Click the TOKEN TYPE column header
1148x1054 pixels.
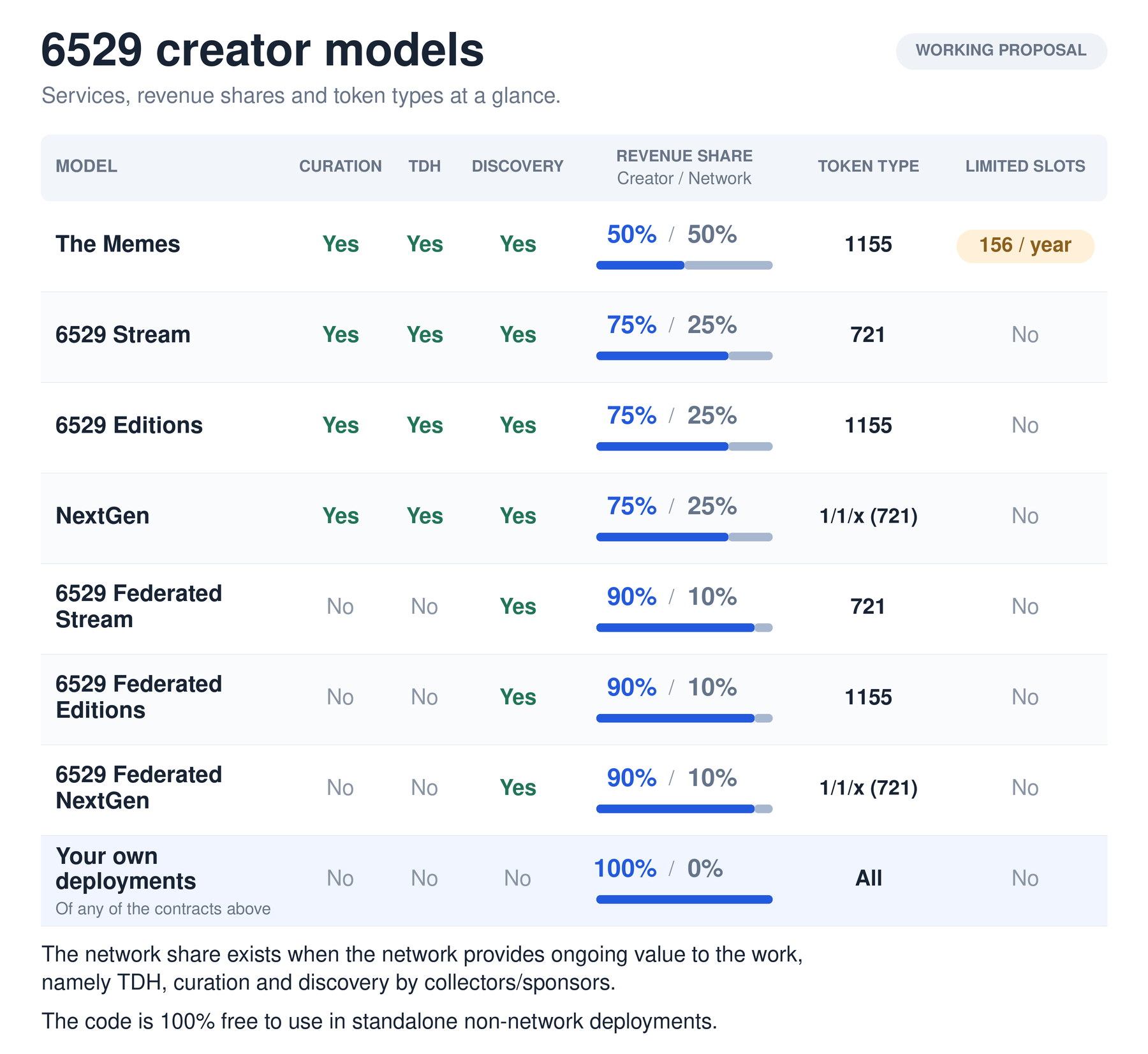tap(869, 167)
